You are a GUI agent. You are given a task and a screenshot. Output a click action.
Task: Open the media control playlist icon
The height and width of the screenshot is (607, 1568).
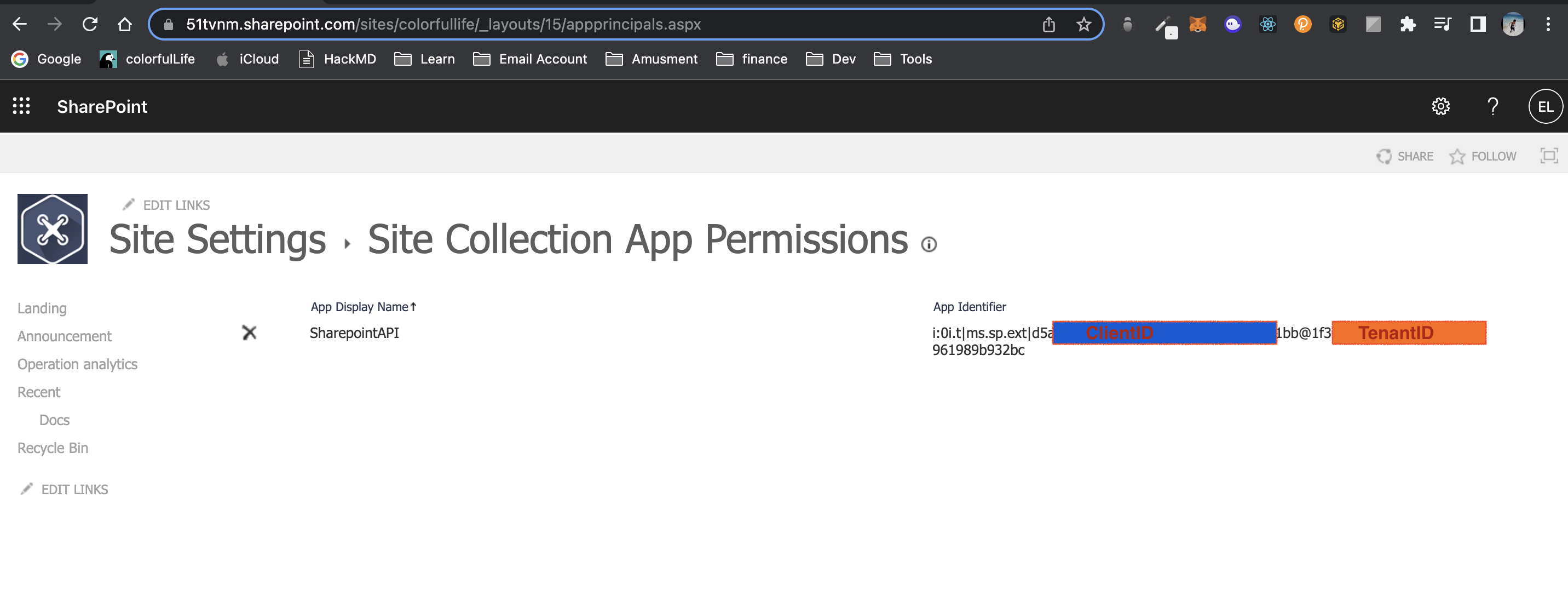pos(1443,24)
